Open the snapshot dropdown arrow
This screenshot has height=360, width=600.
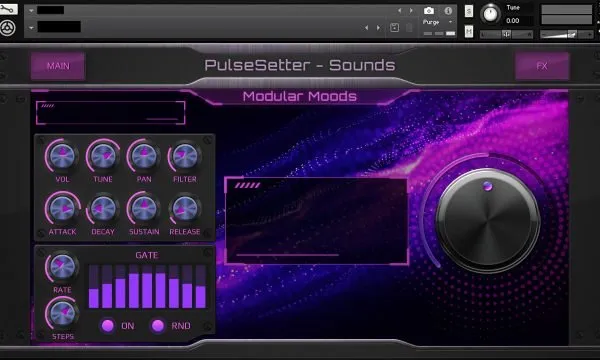point(31,28)
